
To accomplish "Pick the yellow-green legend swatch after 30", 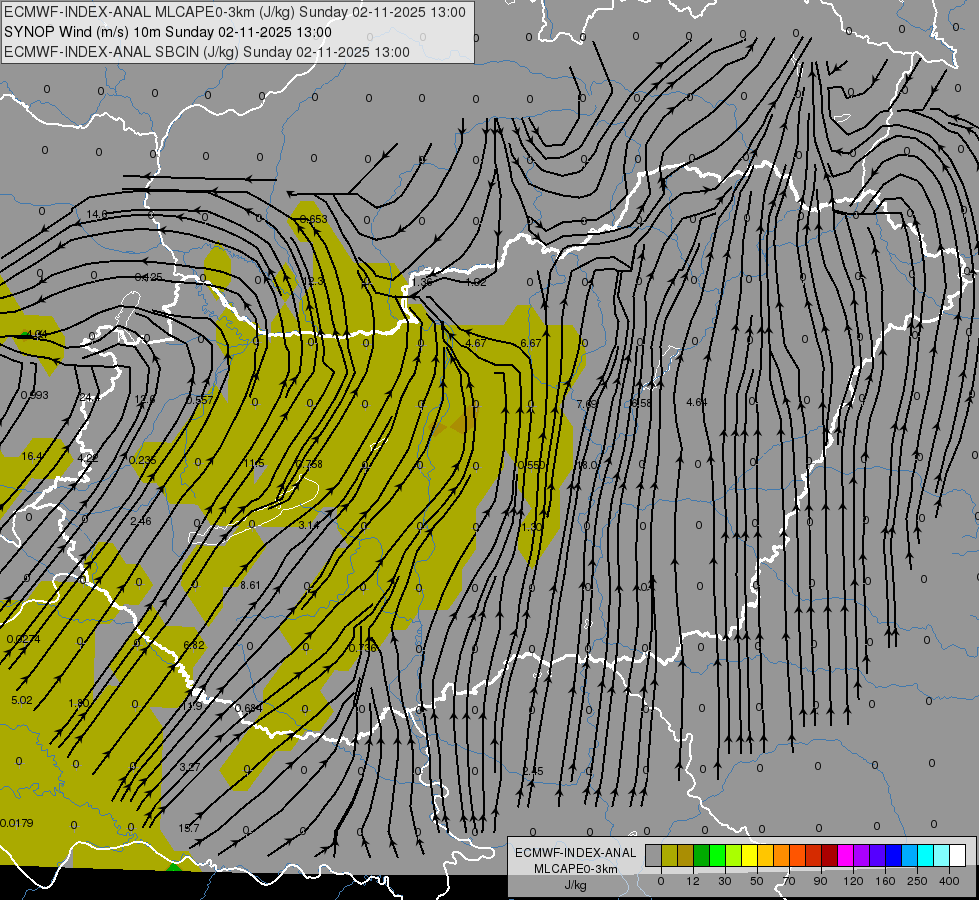I will pyautogui.click(x=734, y=856).
